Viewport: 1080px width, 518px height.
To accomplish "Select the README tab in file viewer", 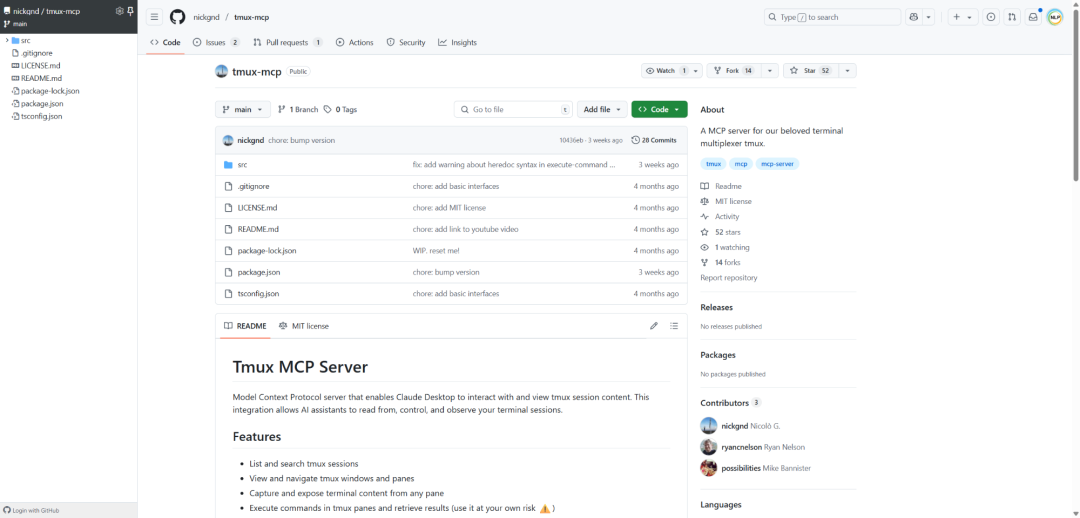I will pos(245,326).
